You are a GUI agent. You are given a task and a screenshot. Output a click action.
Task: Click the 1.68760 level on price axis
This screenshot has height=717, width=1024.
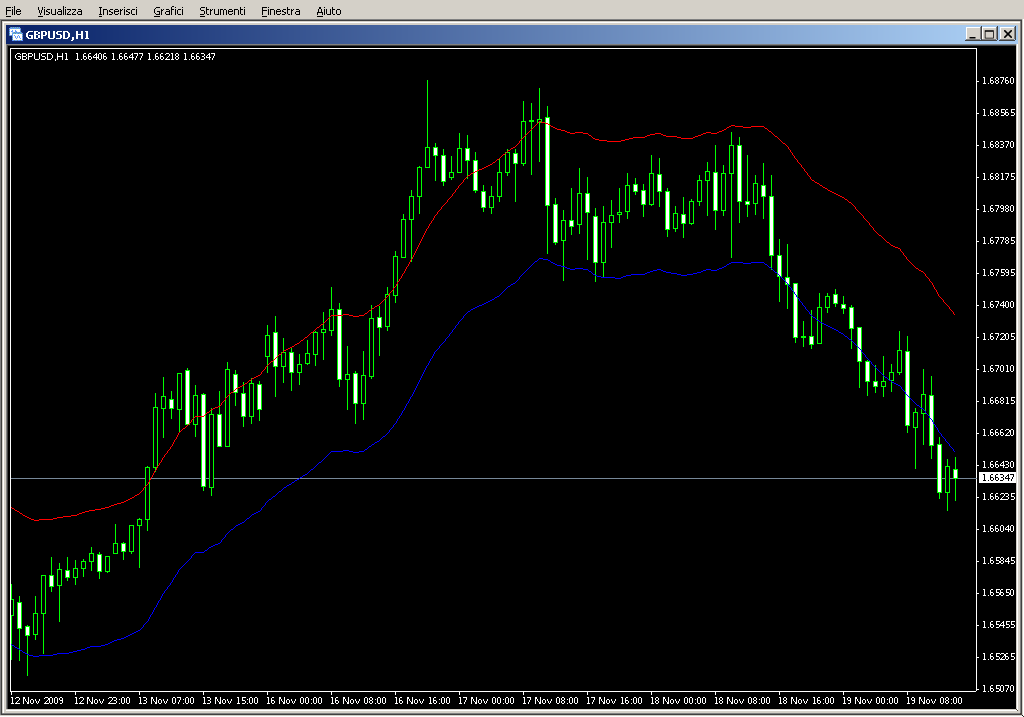tap(998, 81)
